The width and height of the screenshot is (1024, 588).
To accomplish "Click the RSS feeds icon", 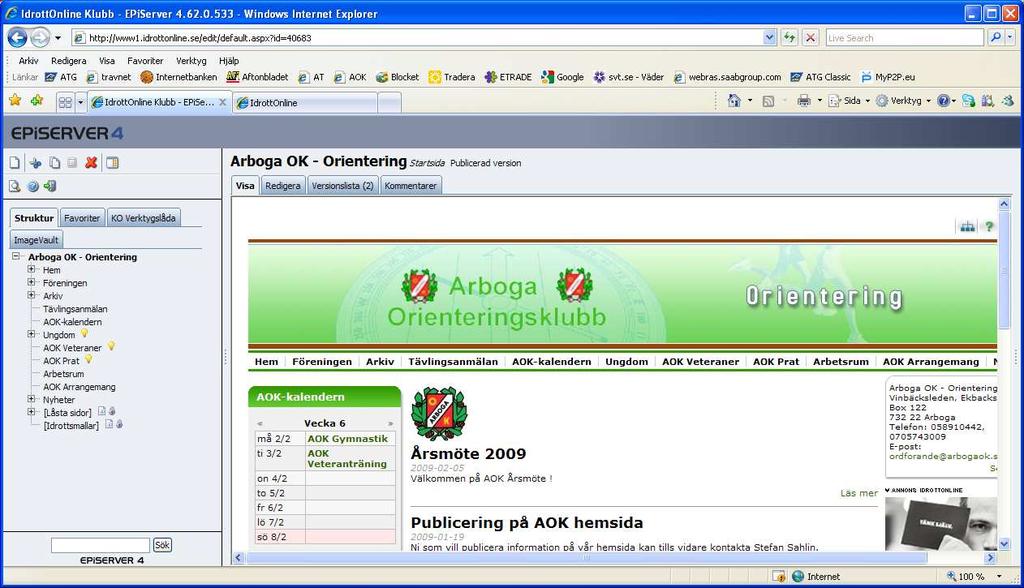I will tap(769, 101).
